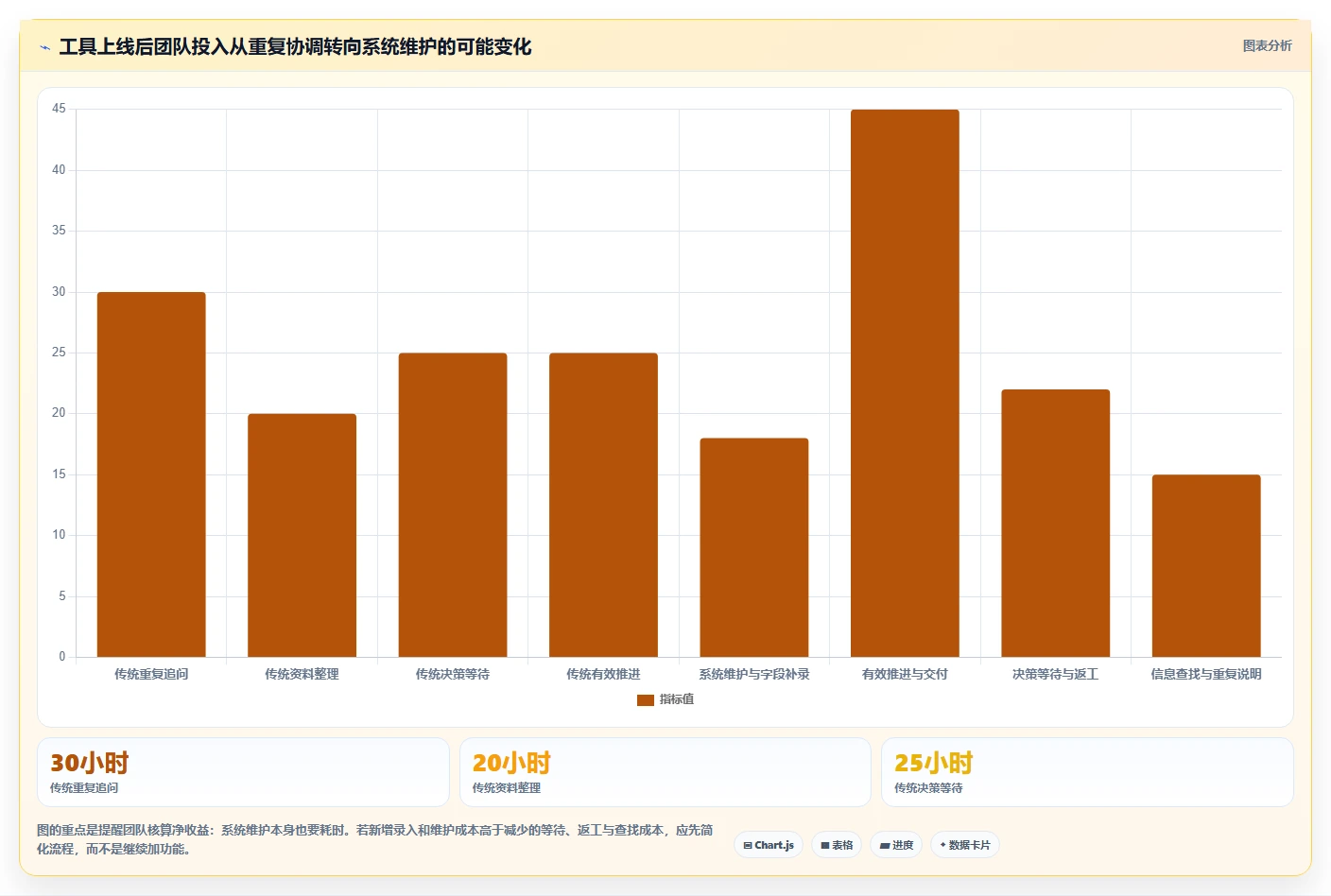Click the x-axis label 传统决策等待
This screenshot has width=1331, height=896.
453,674
